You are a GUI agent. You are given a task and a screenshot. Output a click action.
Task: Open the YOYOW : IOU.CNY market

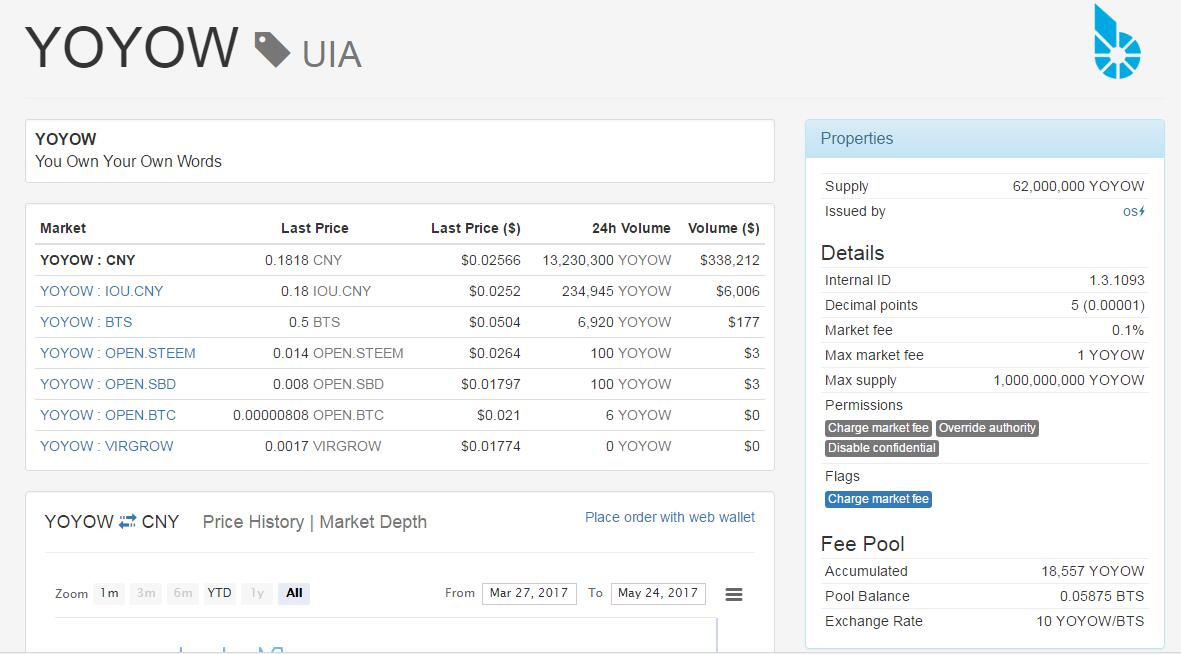(x=102, y=291)
